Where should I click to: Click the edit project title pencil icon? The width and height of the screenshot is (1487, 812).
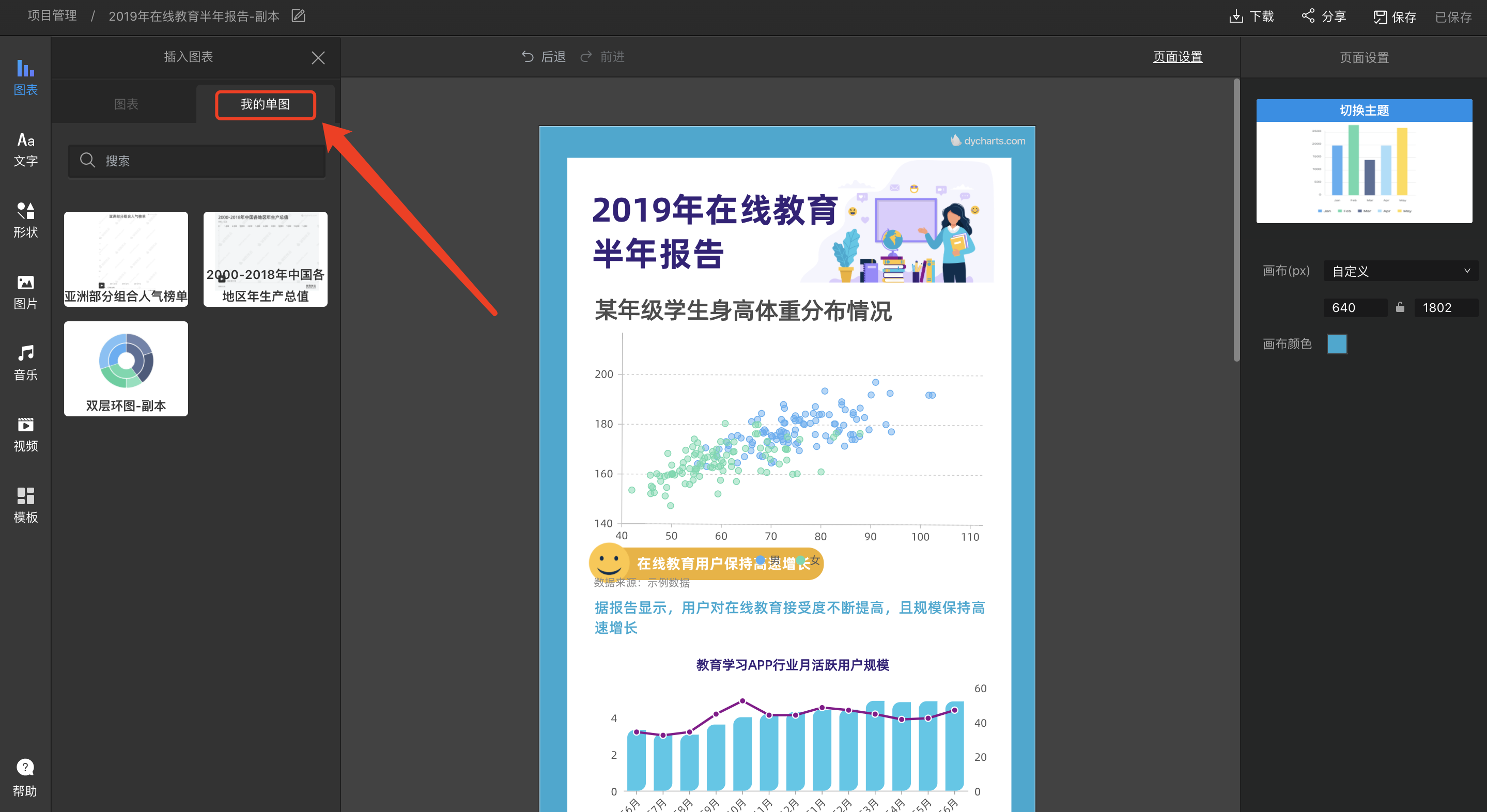[x=299, y=15]
